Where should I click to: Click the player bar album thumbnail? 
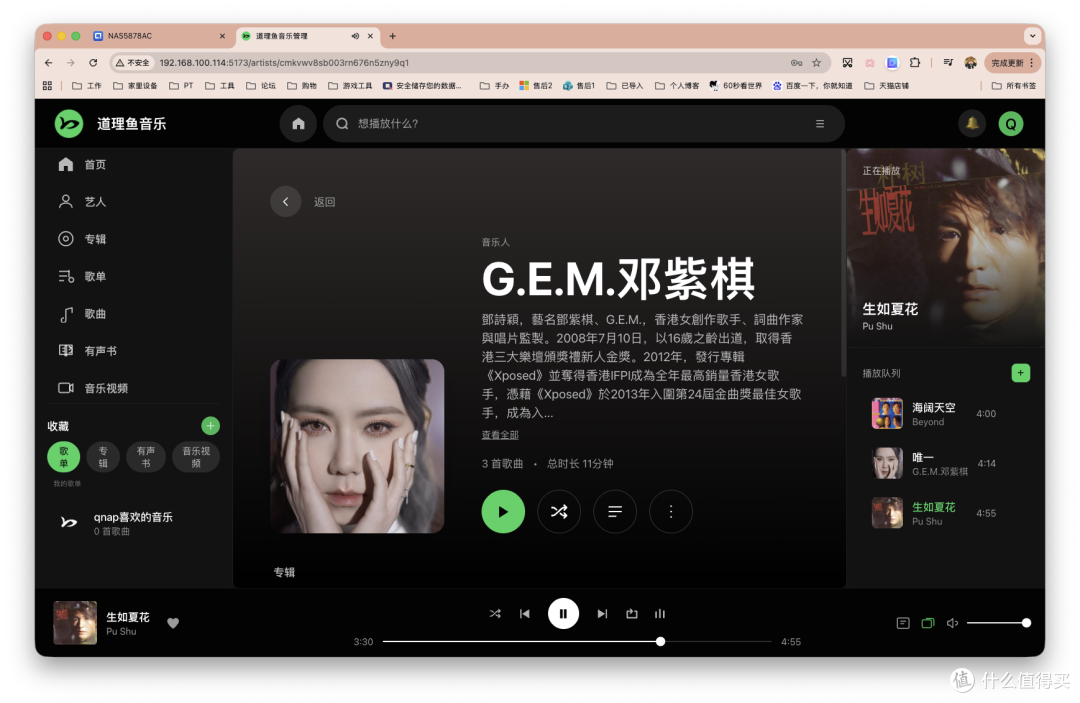75,622
